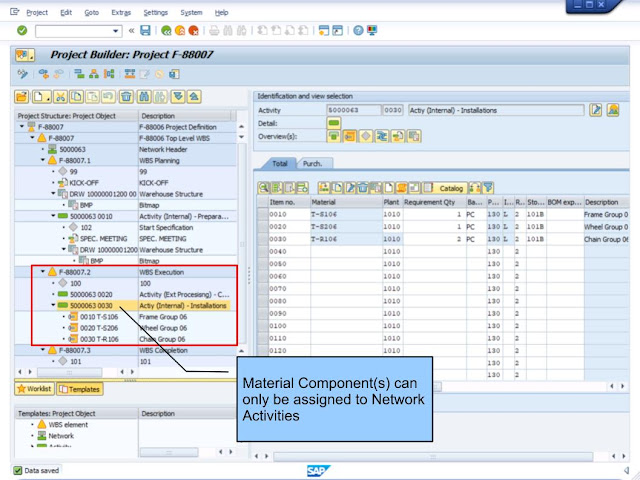Click the Find binoculars icon above tree

pyautogui.click(x=144, y=97)
